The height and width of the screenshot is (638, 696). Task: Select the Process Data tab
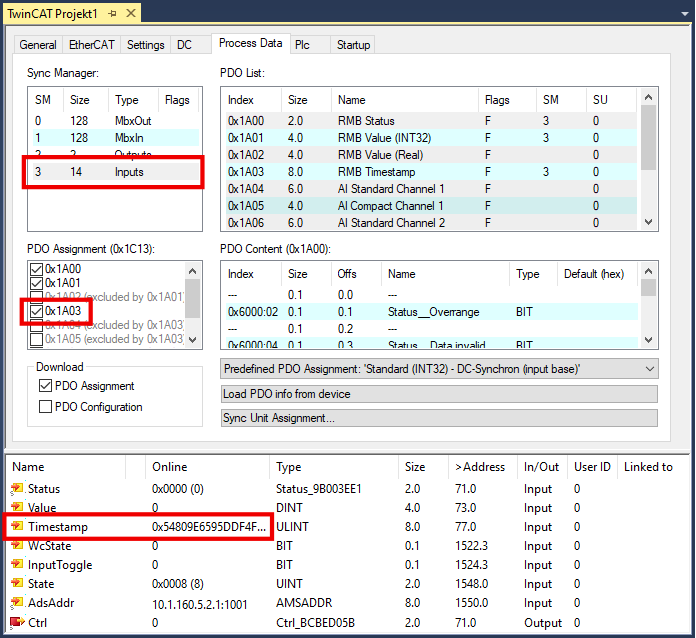251,43
